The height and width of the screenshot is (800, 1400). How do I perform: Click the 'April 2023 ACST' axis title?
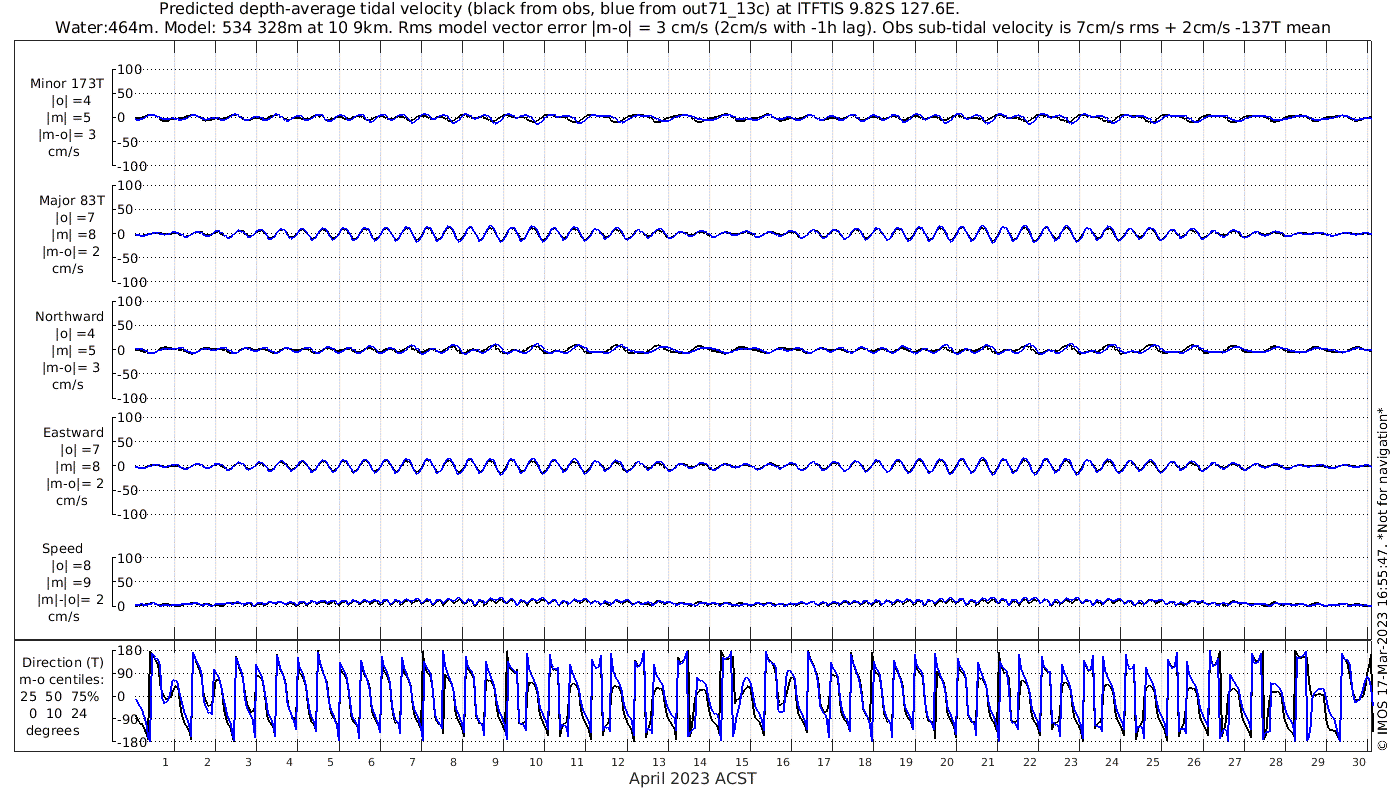click(692, 778)
